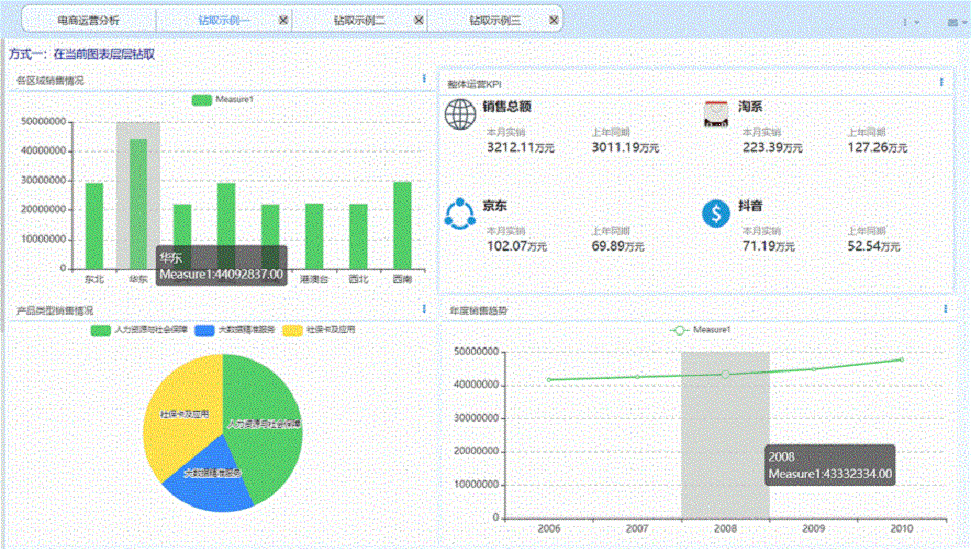Viewport: 971px width, 549px height.
Task: Switch to the 电商运营分析 tab
Action: (88, 20)
